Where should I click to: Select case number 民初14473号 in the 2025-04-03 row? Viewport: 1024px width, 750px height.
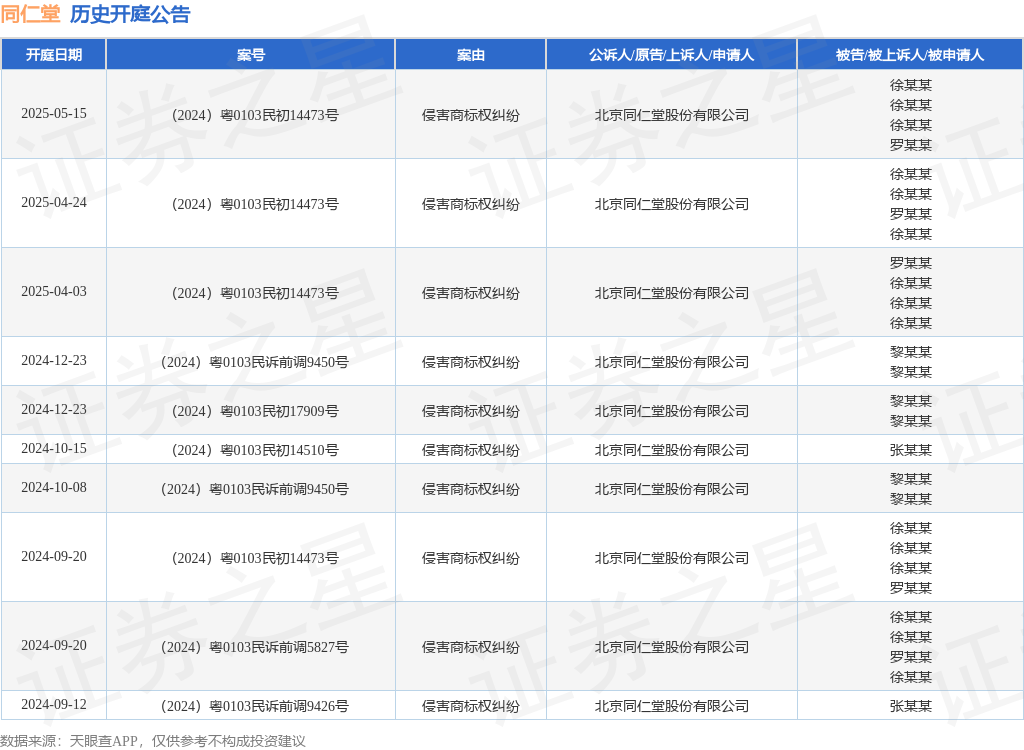tap(255, 293)
